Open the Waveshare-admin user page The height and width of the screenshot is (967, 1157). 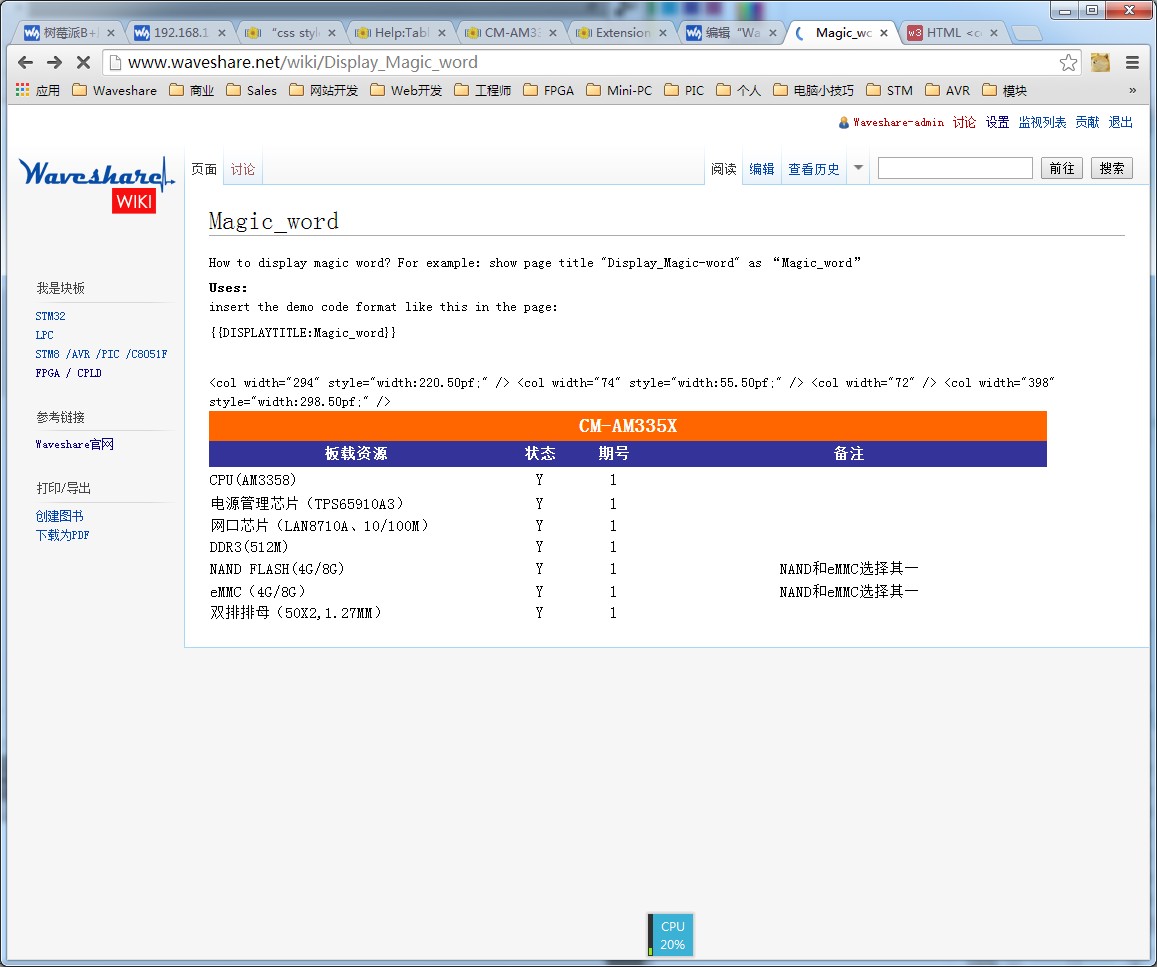coord(898,122)
